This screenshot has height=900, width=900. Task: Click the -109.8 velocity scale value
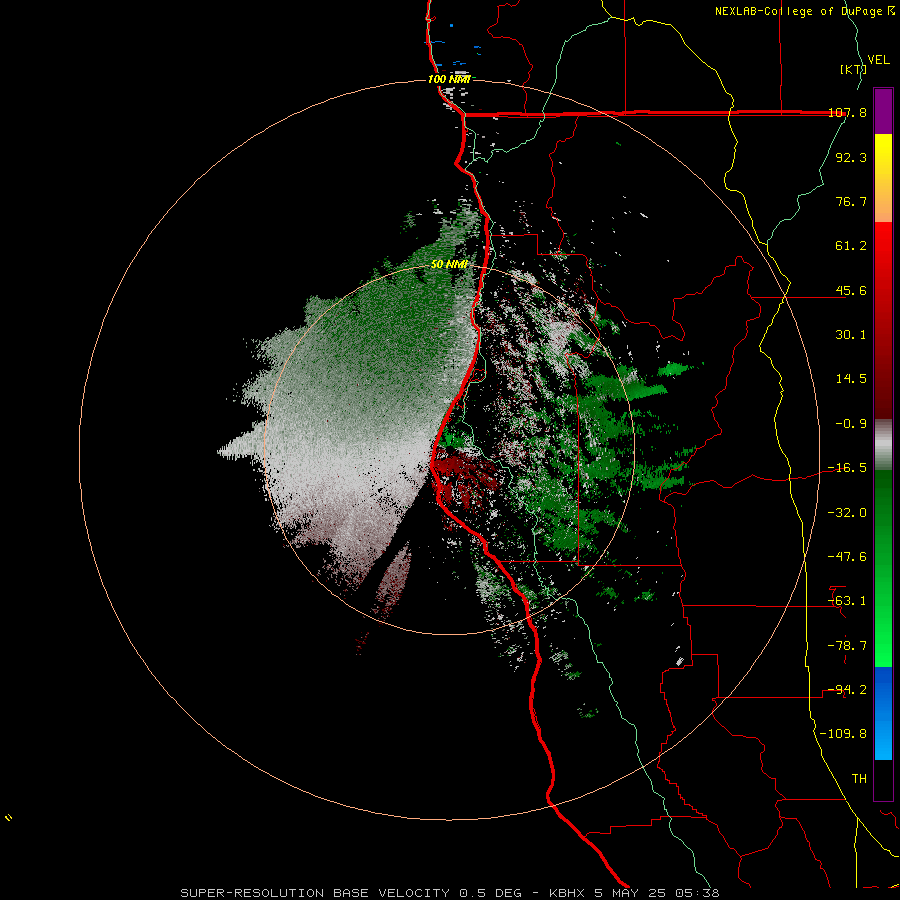[x=843, y=734]
